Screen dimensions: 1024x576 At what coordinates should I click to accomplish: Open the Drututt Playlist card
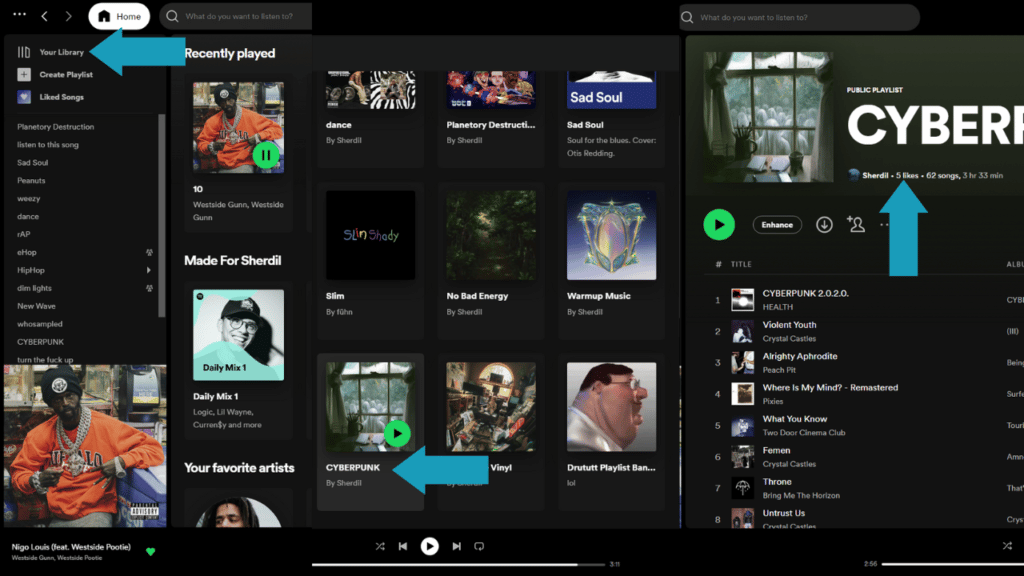[x=611, y=431]
